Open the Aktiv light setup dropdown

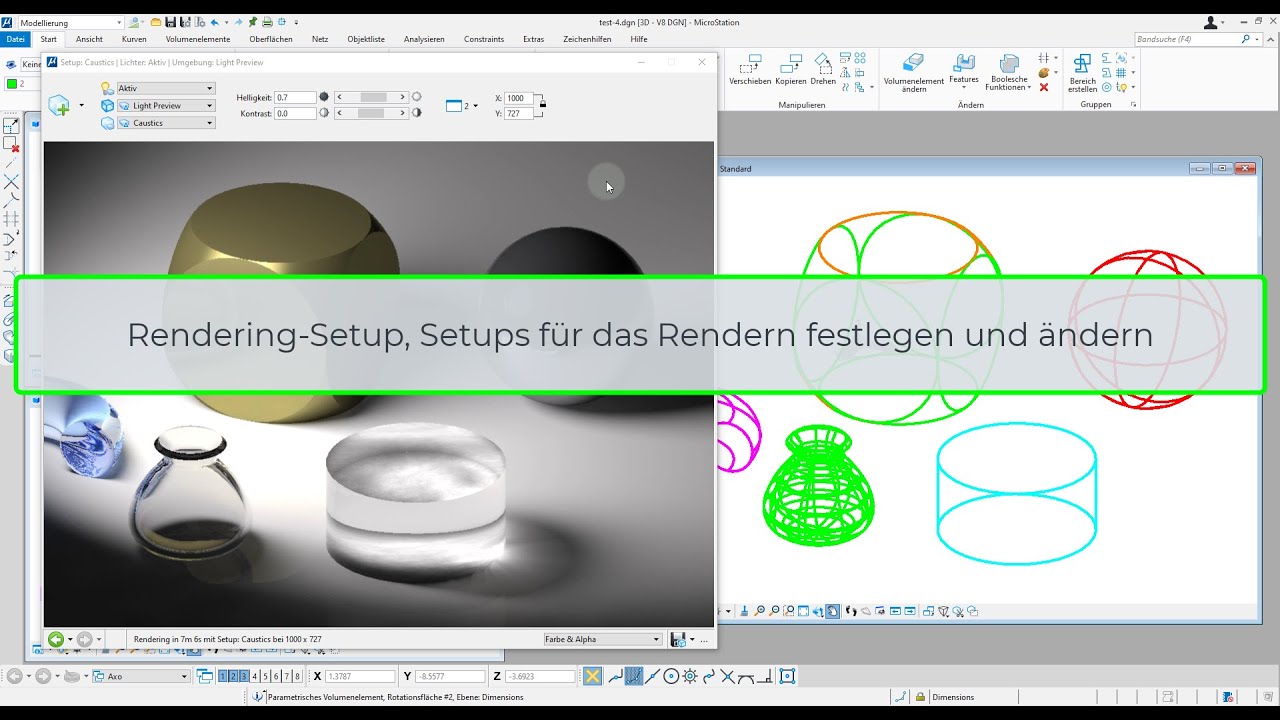[x=166, y=88]
